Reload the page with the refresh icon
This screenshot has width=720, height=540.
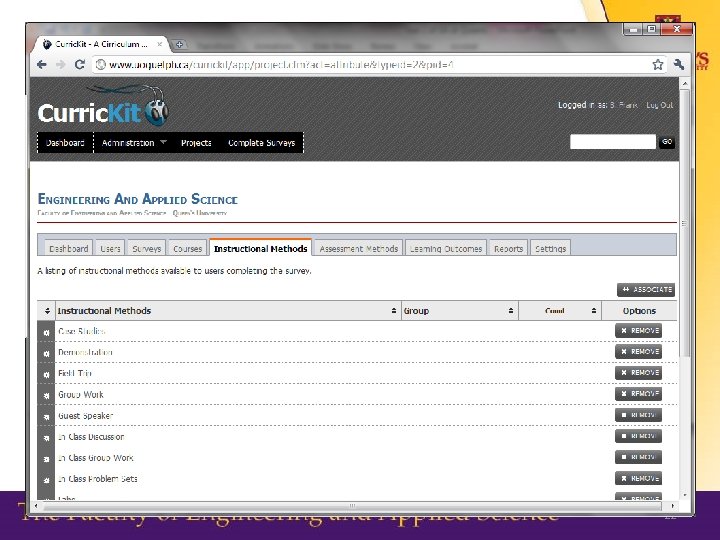coord(80,64)
